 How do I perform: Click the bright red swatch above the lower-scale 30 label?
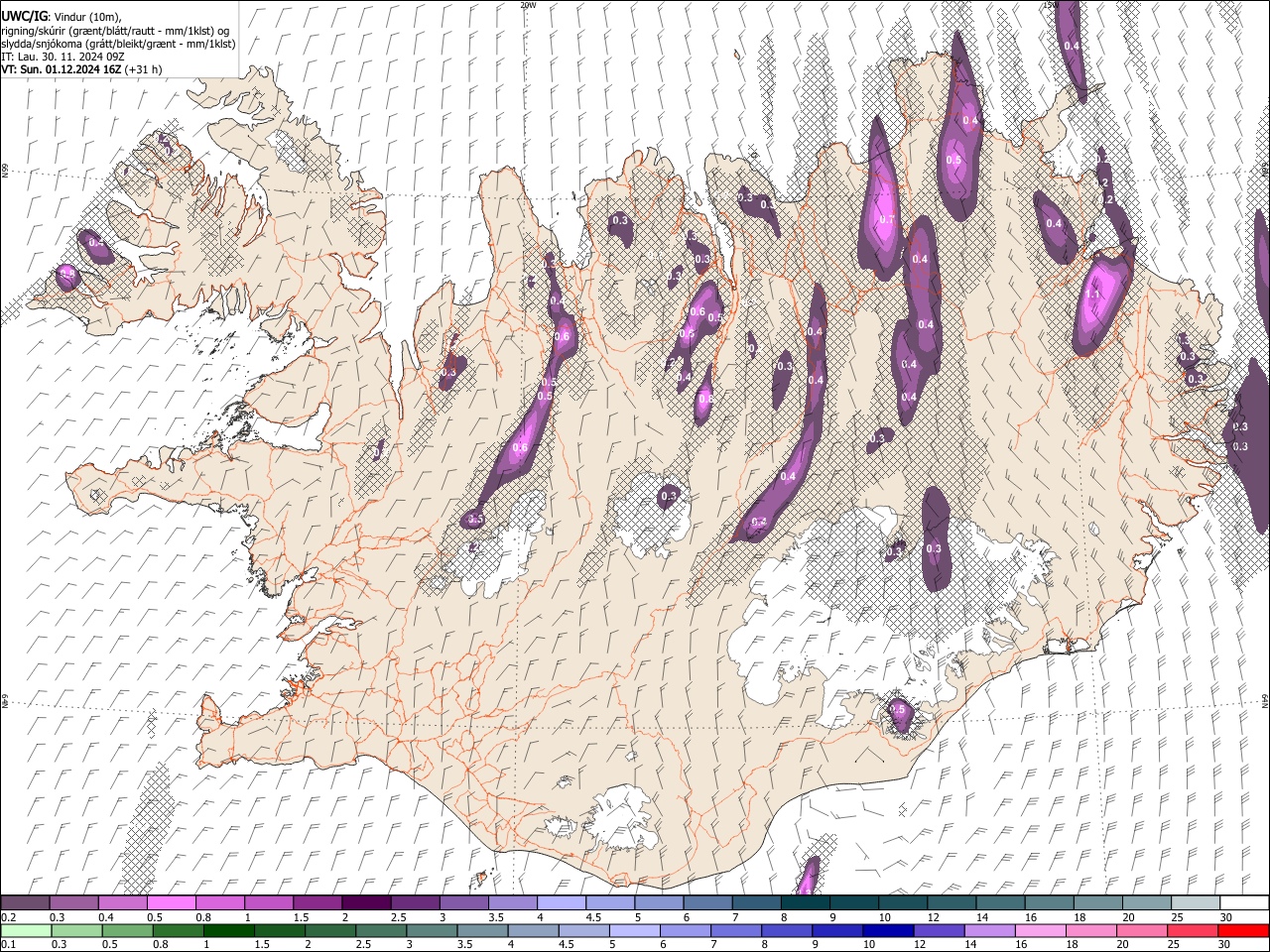pos(1243,930)
